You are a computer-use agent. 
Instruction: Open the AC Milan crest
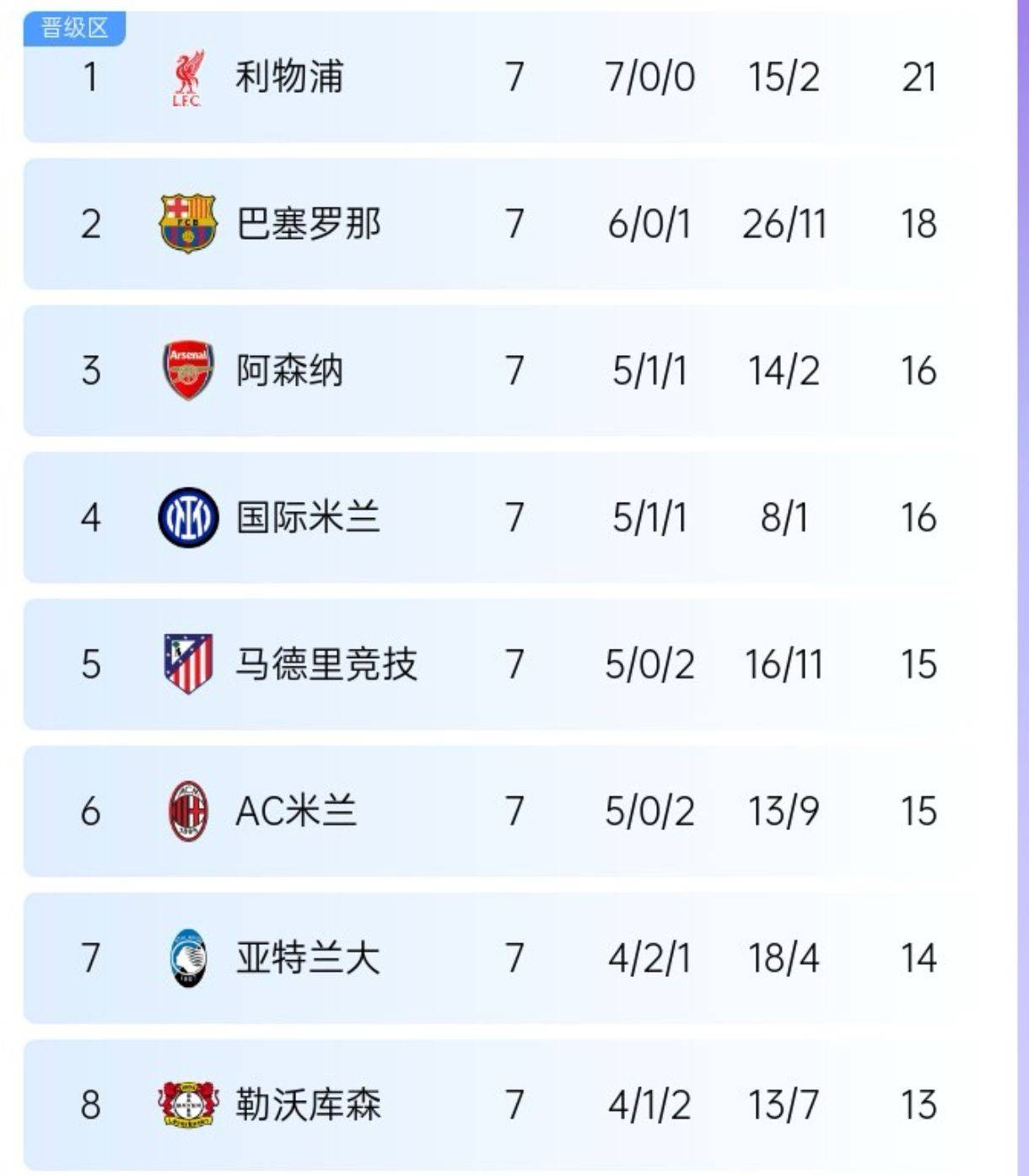pyautogui.click(x=188, y=811)
